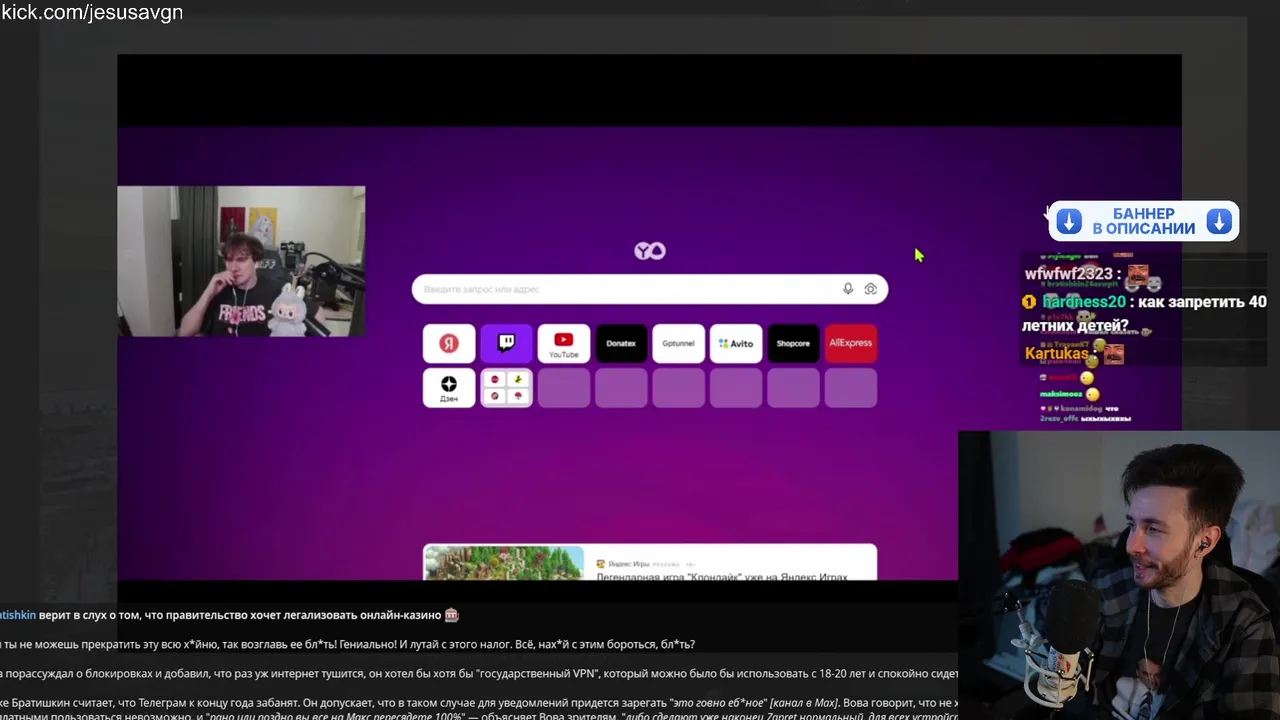1280x720 pixels.
Task: Click the chat username wfwfwf2323
Action: [x=1069, y=274]
